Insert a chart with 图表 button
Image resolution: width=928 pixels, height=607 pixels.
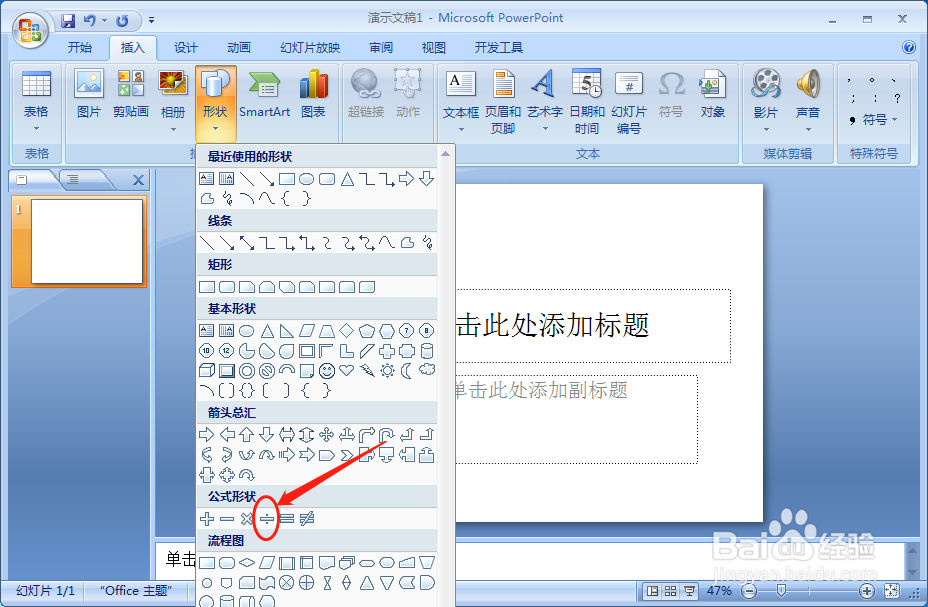tap(313, 95)
